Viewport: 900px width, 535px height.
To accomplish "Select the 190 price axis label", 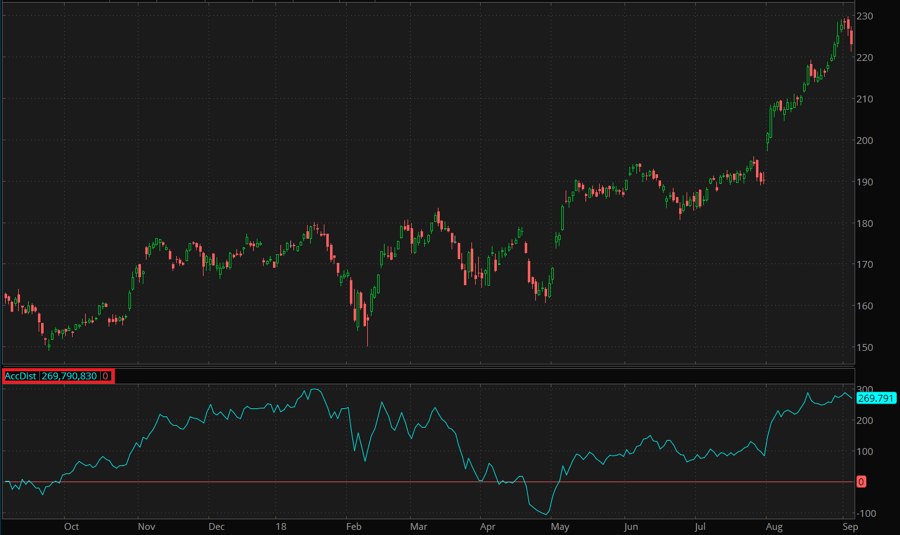I will 864,182.
